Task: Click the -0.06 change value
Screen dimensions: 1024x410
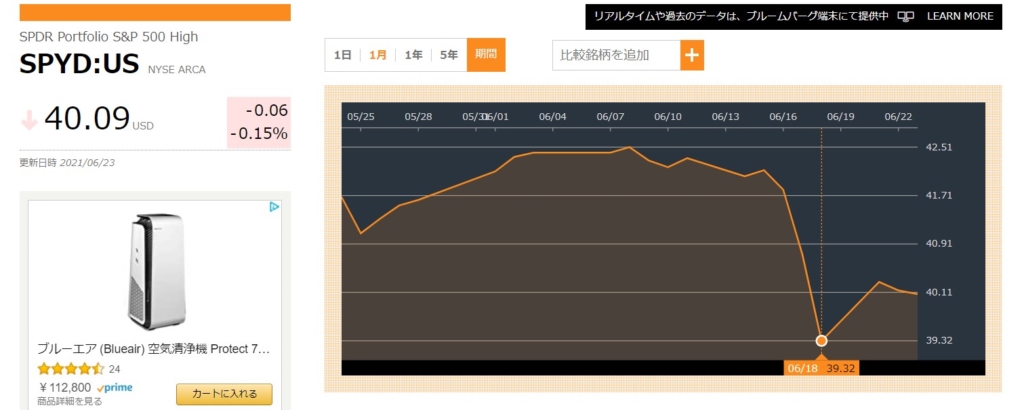Action: pos(266,110)
